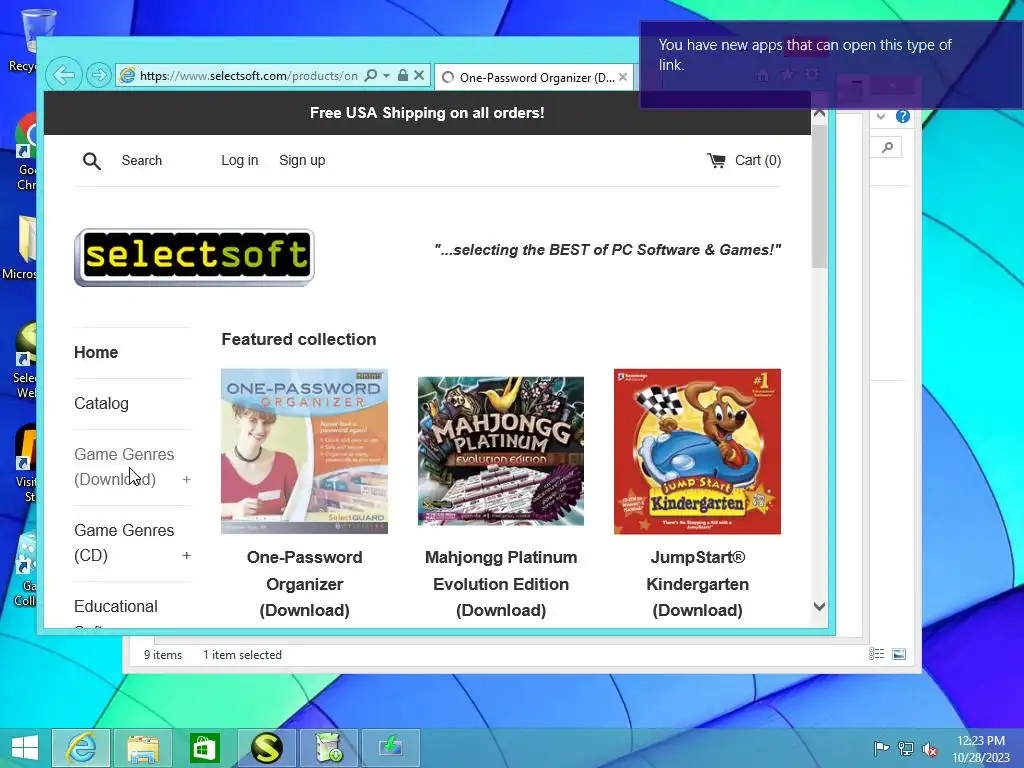Screen dimensions: 1024x768
Task: Click the browser Back arrow button
Action: (63, 75)
